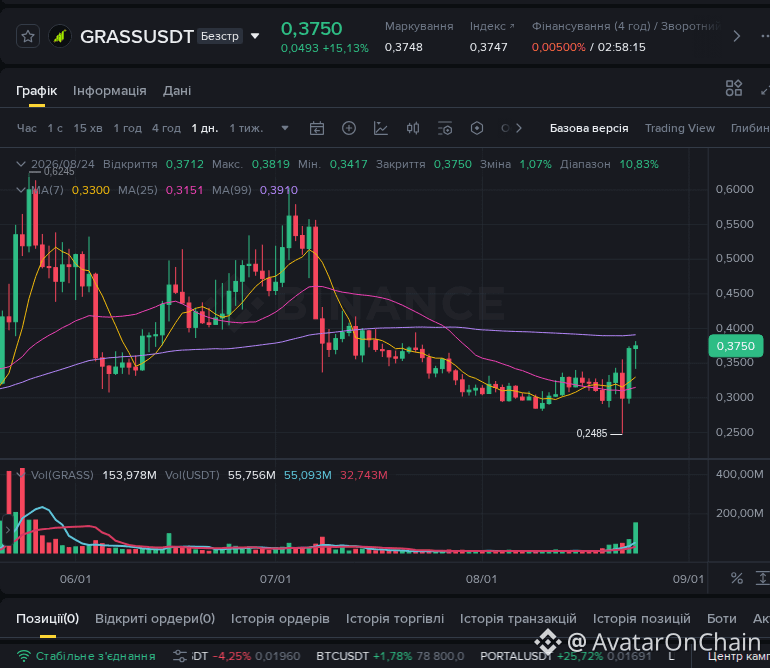Switch to the Інформація tab
This screenshot has width=770, height=668.
point(110,91)
